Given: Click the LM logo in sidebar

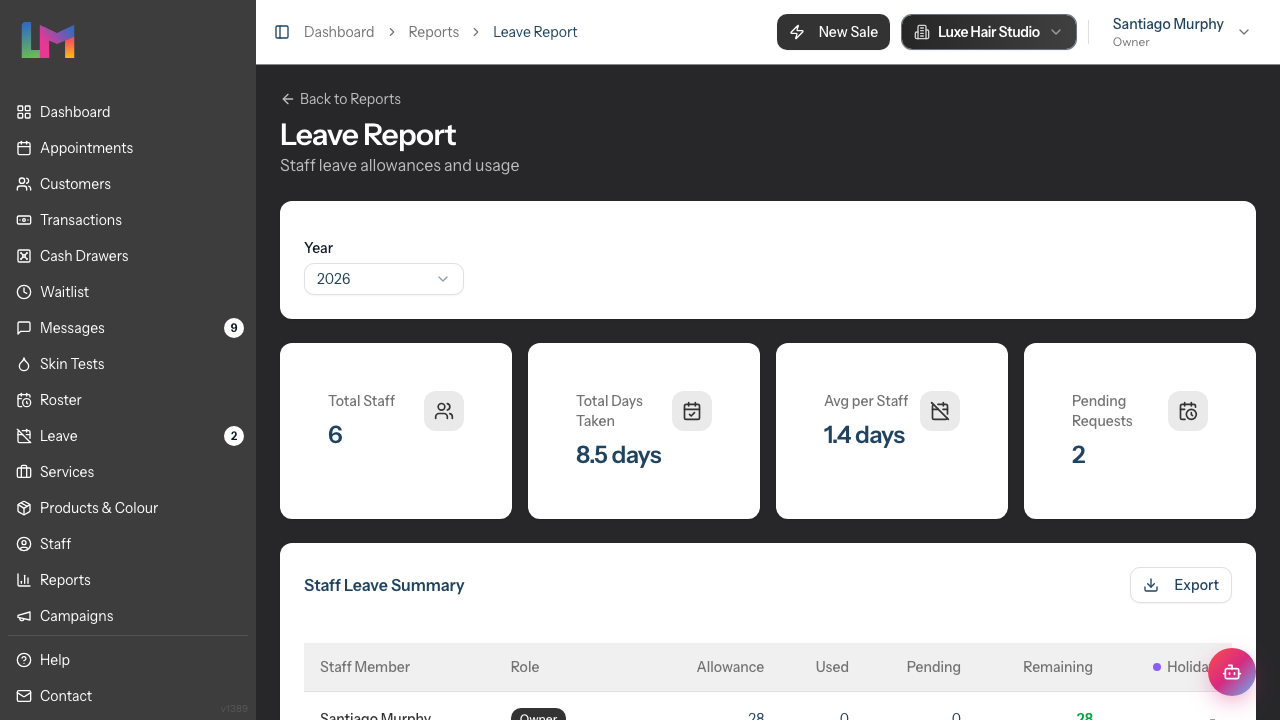Looking at the screenshot, I should tap(48, 40).
